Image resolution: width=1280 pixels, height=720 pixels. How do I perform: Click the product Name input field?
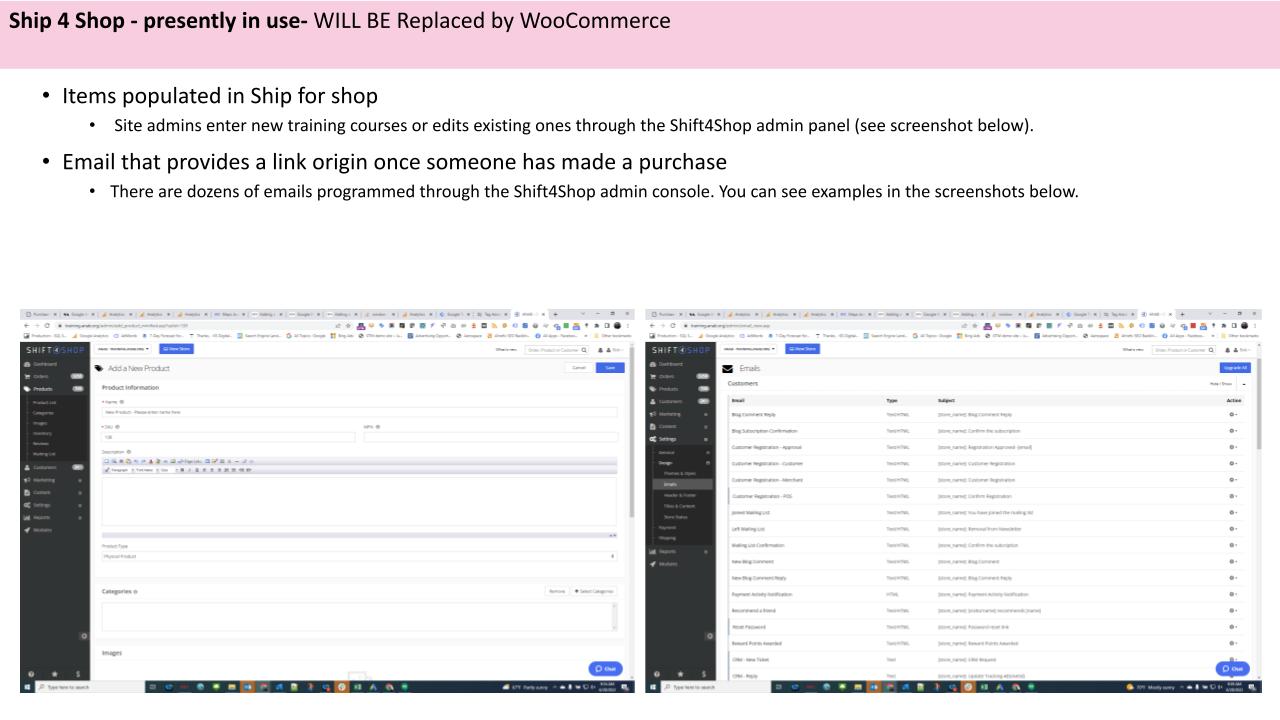click(359, 412)
